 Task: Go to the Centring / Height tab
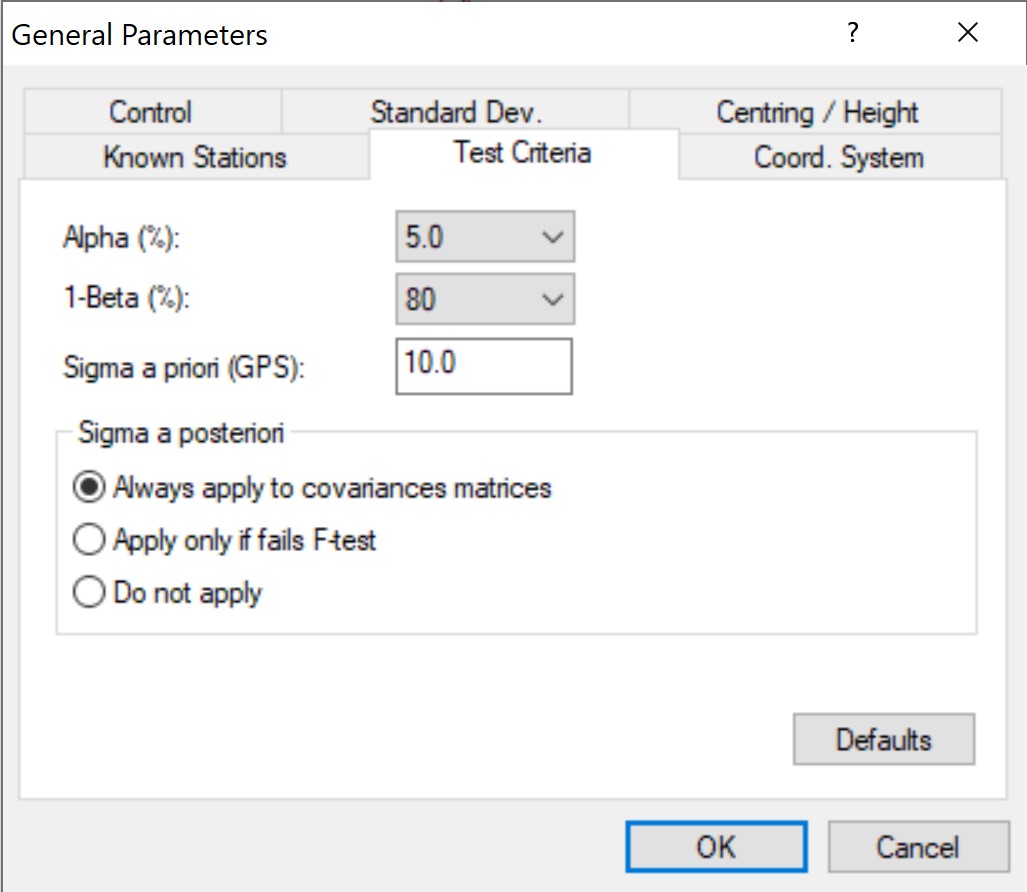click(x=816, y=112)
